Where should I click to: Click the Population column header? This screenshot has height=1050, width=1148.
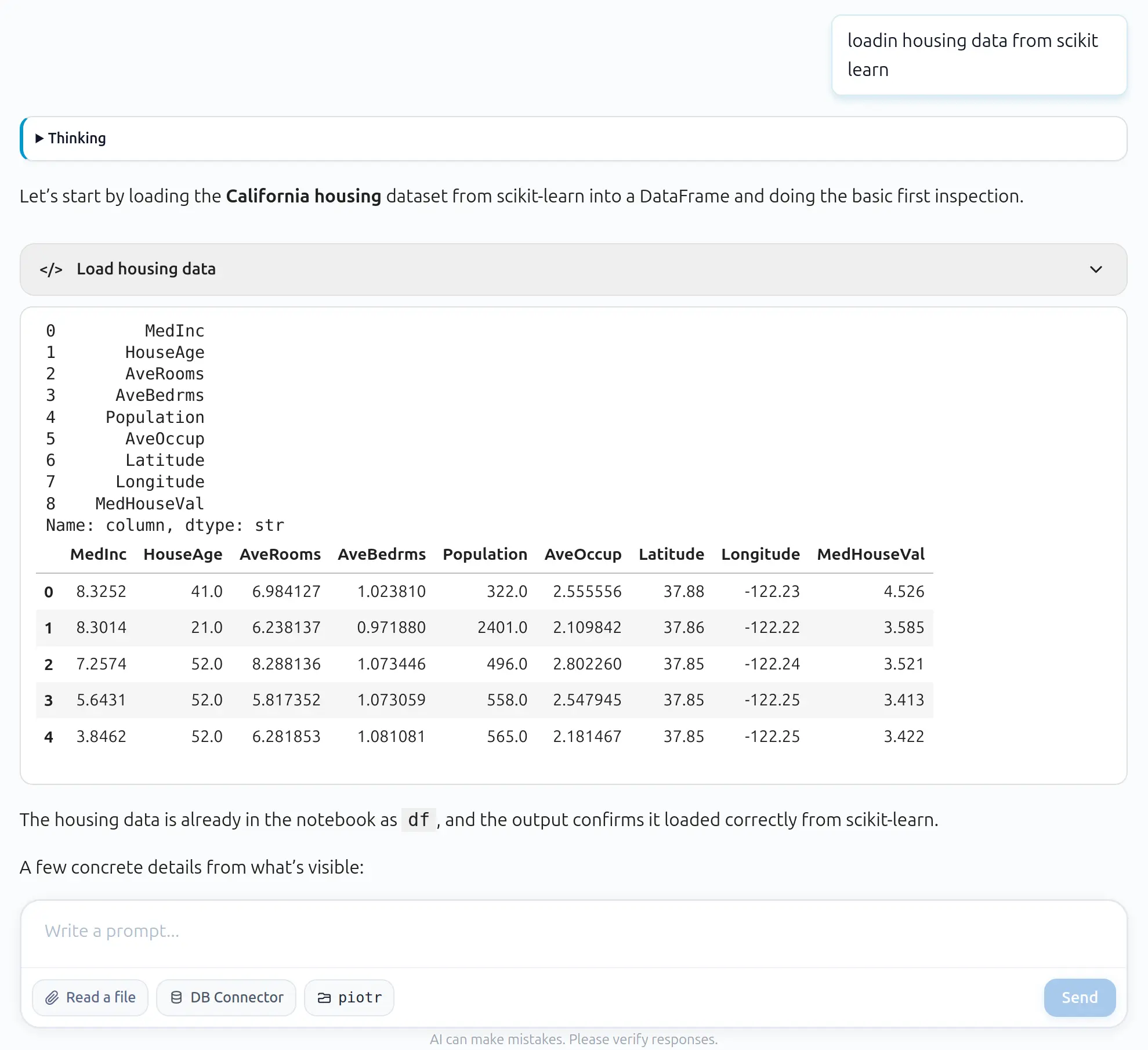[x=485, y=554]
